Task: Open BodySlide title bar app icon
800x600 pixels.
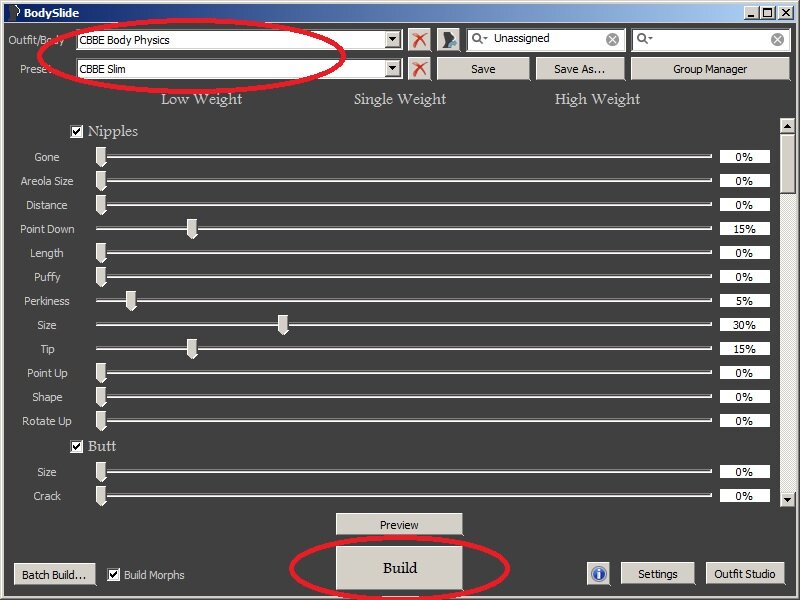Action: pos(13,12)
